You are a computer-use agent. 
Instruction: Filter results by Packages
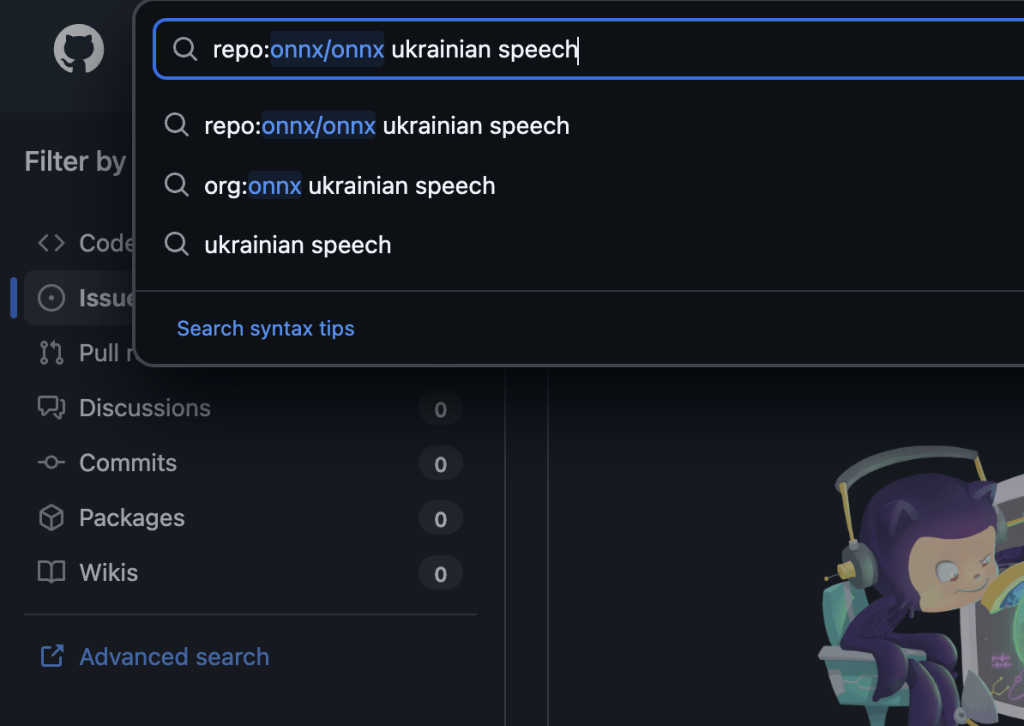[x=132, y=518]
